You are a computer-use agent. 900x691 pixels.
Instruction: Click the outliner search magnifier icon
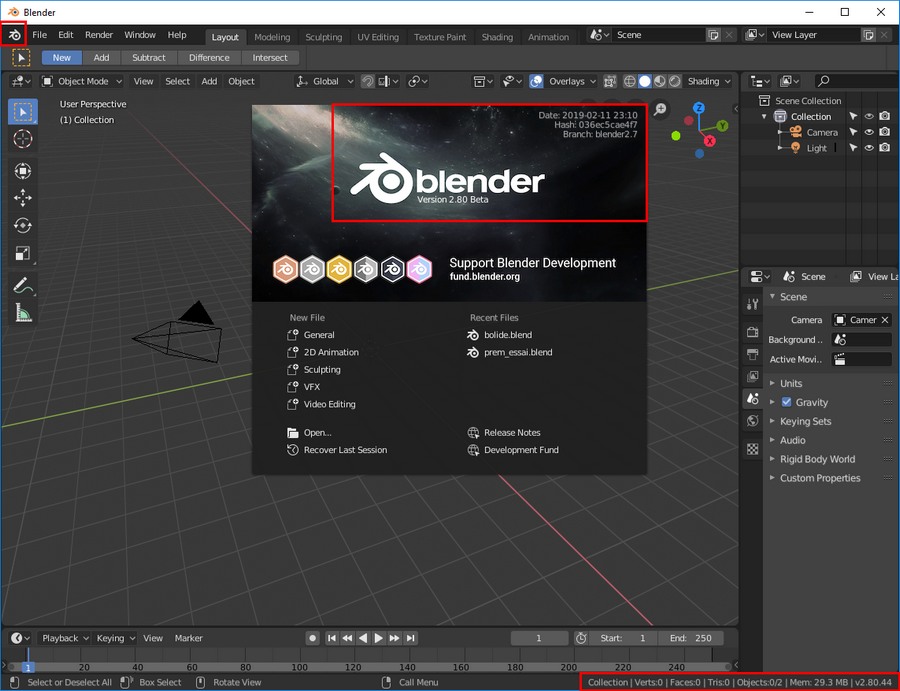click(823, 81)
